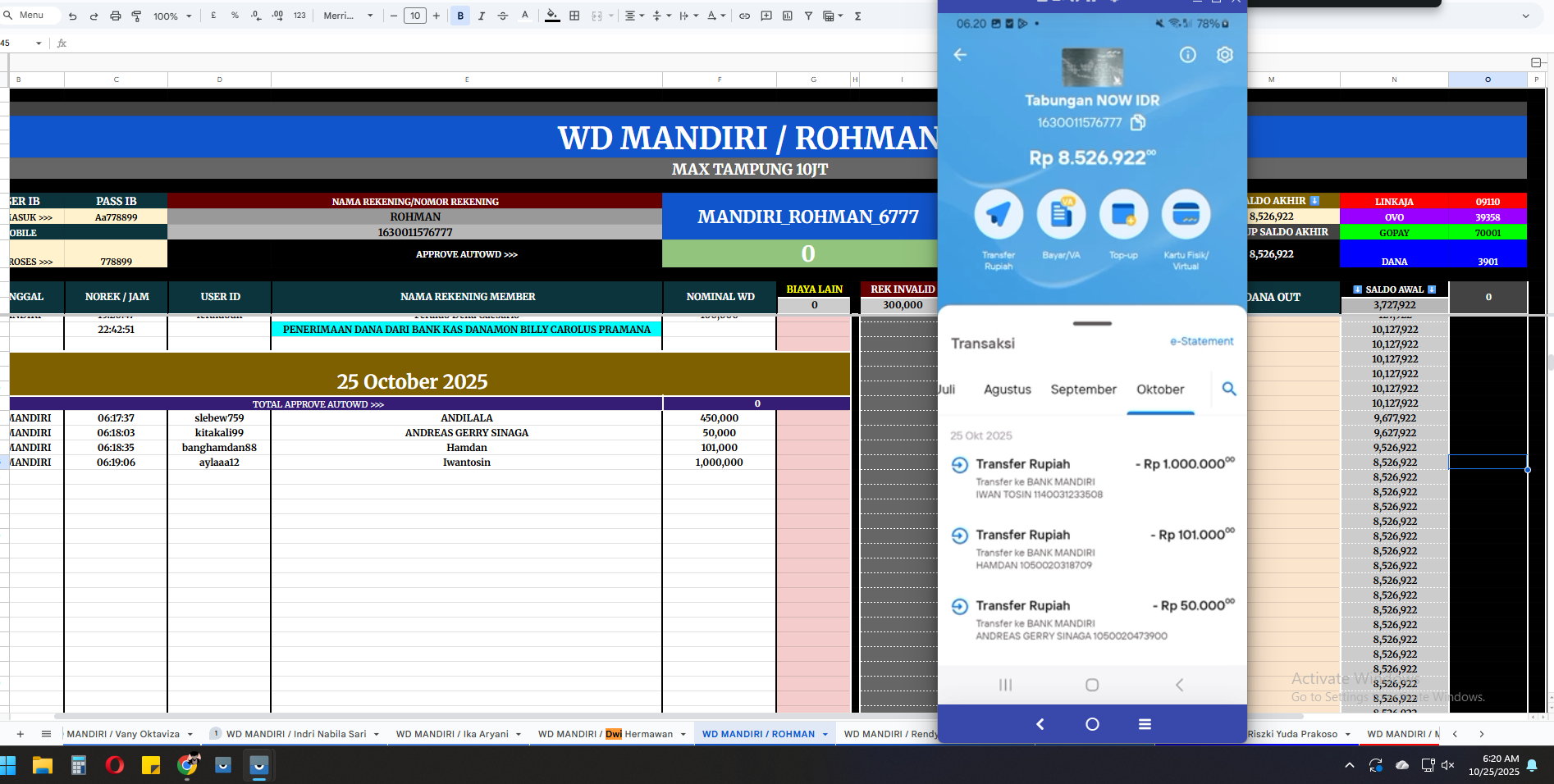
Task: Open the settings gear in bank app
Action: click(1224, 55)
